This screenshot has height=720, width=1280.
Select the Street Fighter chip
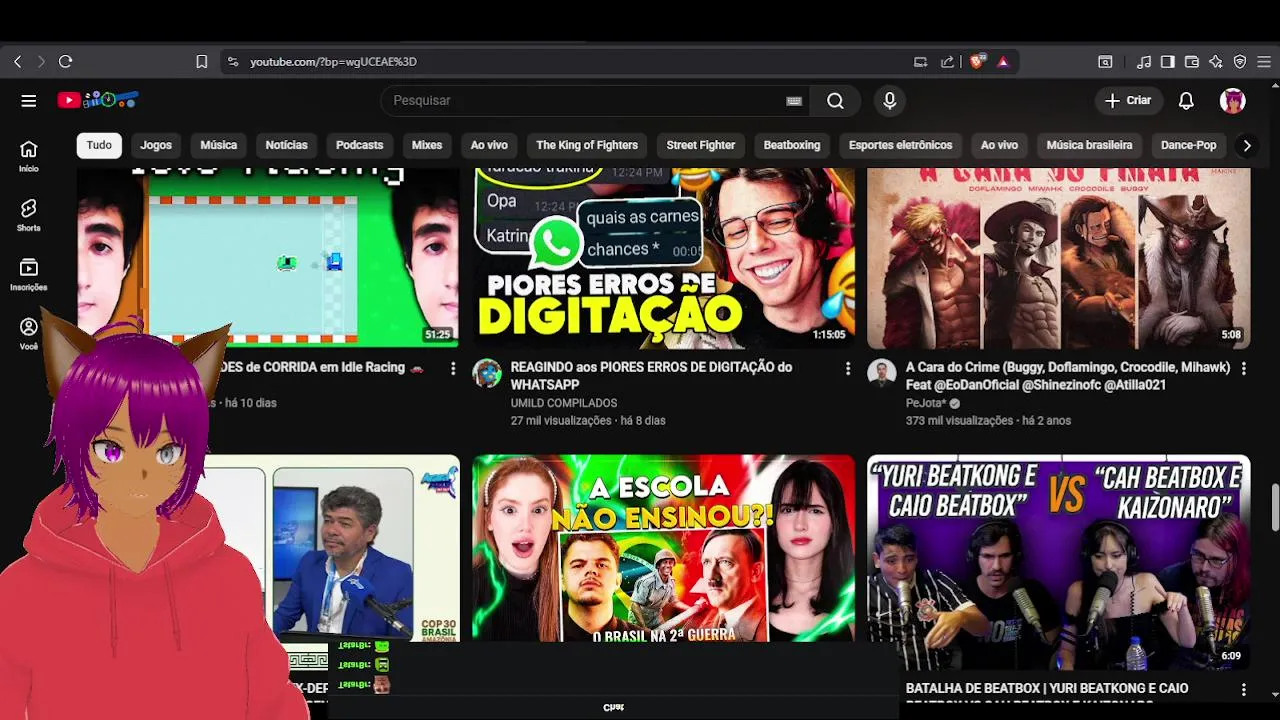[701, 145]
